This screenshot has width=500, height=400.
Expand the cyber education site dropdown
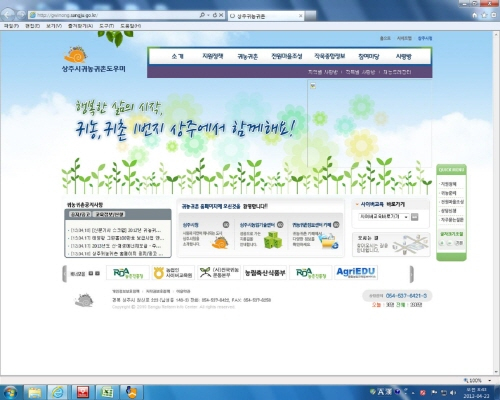(384, 217)
